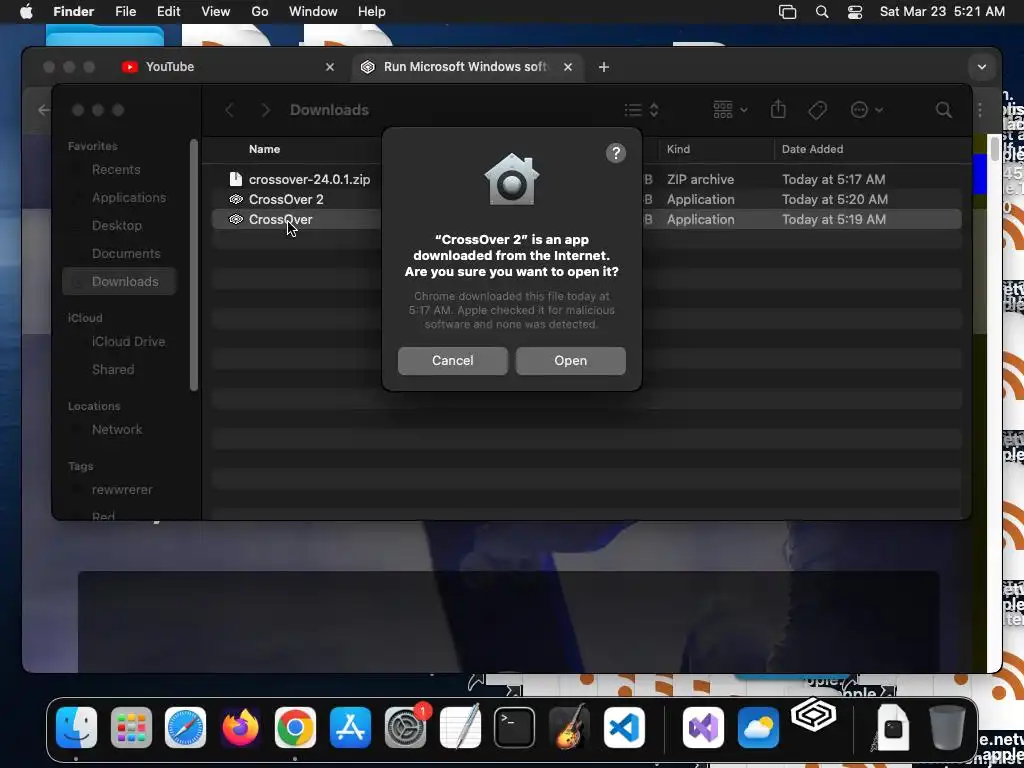Launch GarageBand from the Dock
This screenshot has width=1024, height=768.
[x=569, y=727]
